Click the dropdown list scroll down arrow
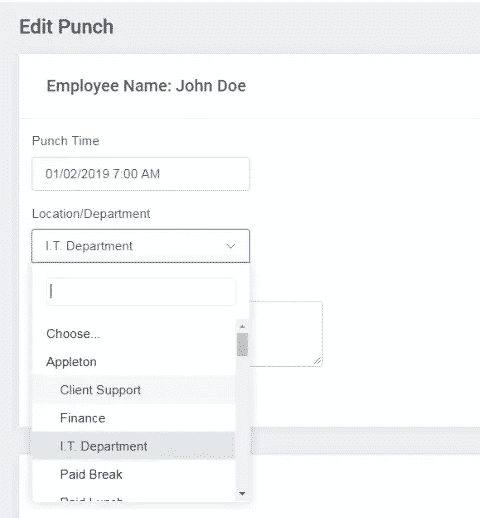Screen dimensions: 480x518 pyautogui.click(x=242, y=494)
